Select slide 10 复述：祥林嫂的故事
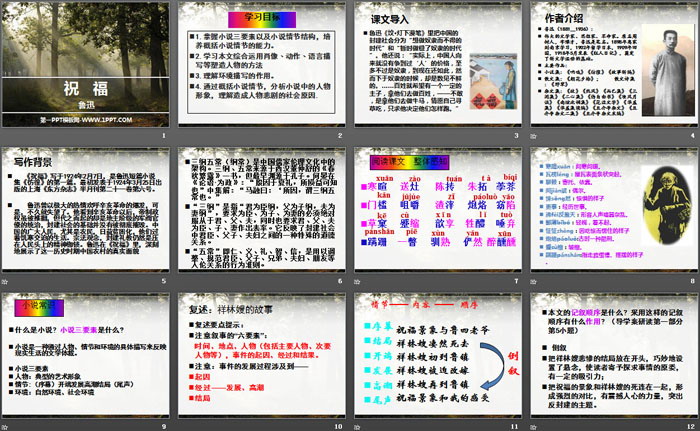The image size is (700, 431). pyautogui.click(x=261, y=352)
